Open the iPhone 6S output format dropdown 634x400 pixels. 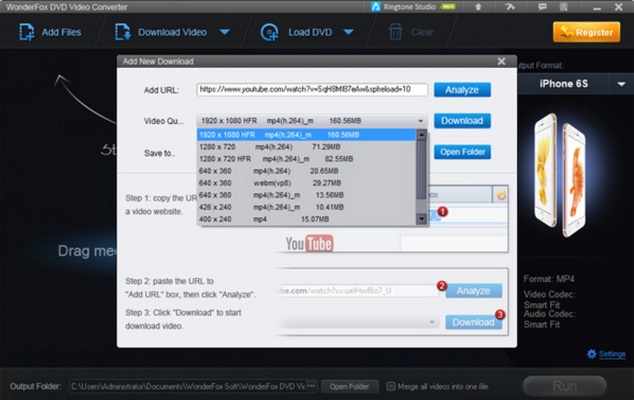621,84
